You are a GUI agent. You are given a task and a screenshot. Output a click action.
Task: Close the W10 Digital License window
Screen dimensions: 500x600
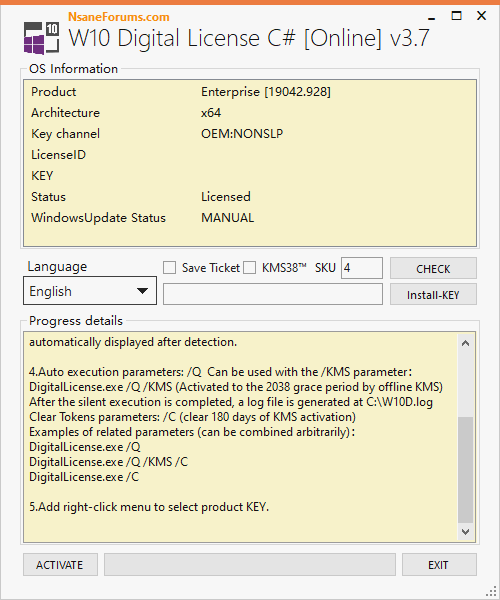tap(482, 16)
